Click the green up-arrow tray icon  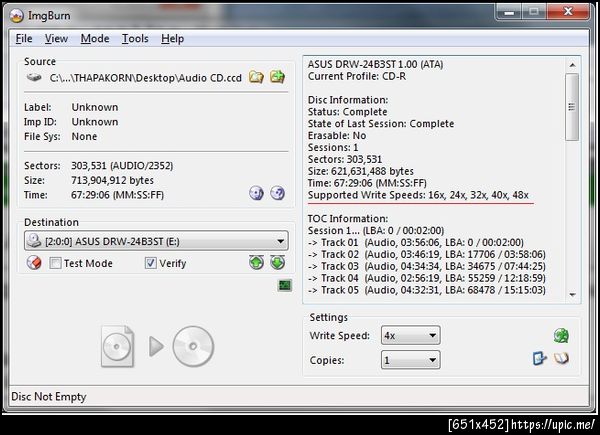[256, 262]
